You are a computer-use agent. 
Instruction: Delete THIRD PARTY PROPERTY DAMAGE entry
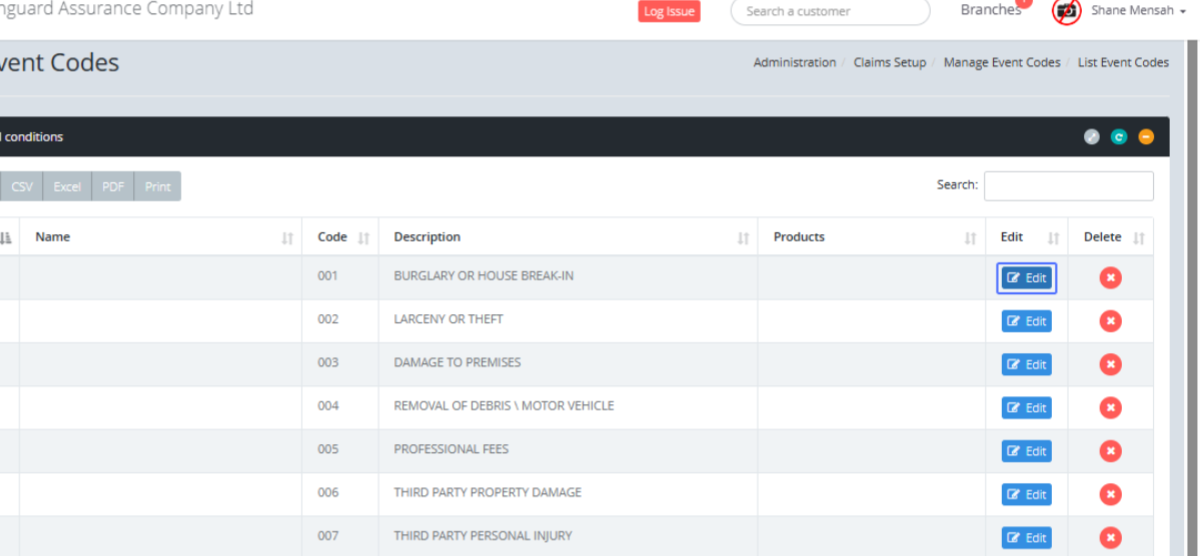[x=1110, y=494]
